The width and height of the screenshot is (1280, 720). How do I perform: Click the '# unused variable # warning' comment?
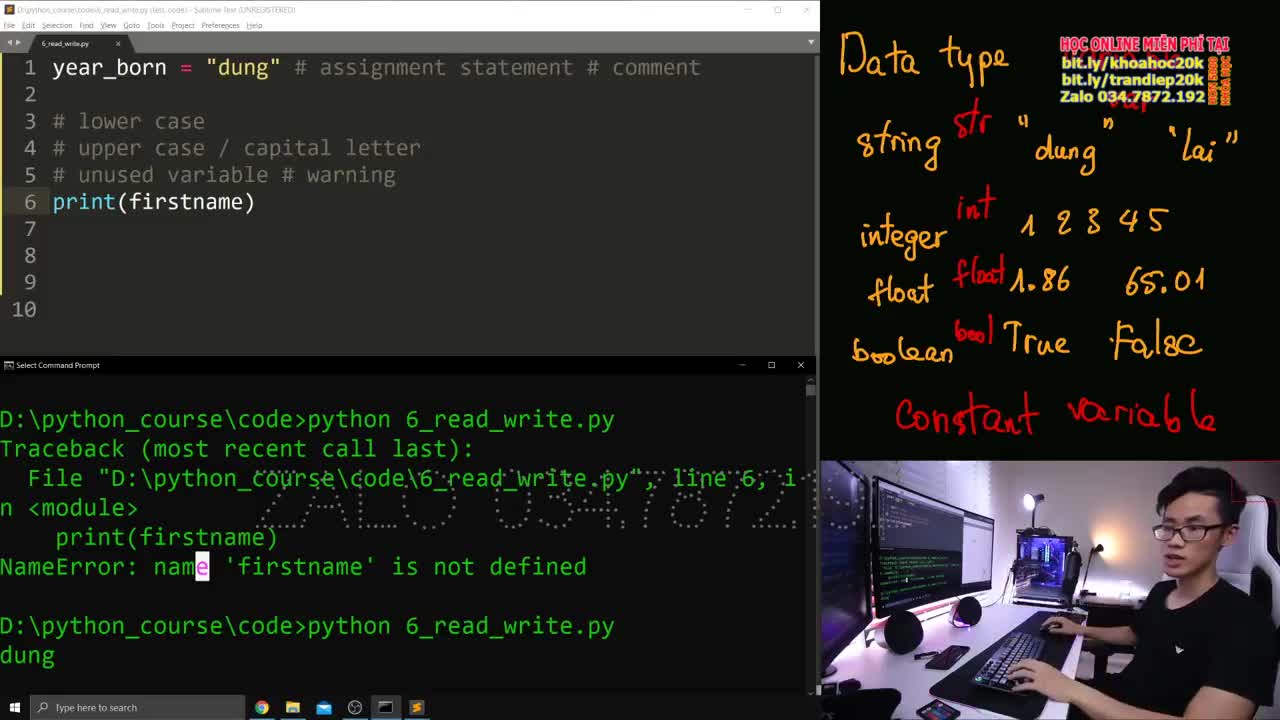(x=224, y=175)
